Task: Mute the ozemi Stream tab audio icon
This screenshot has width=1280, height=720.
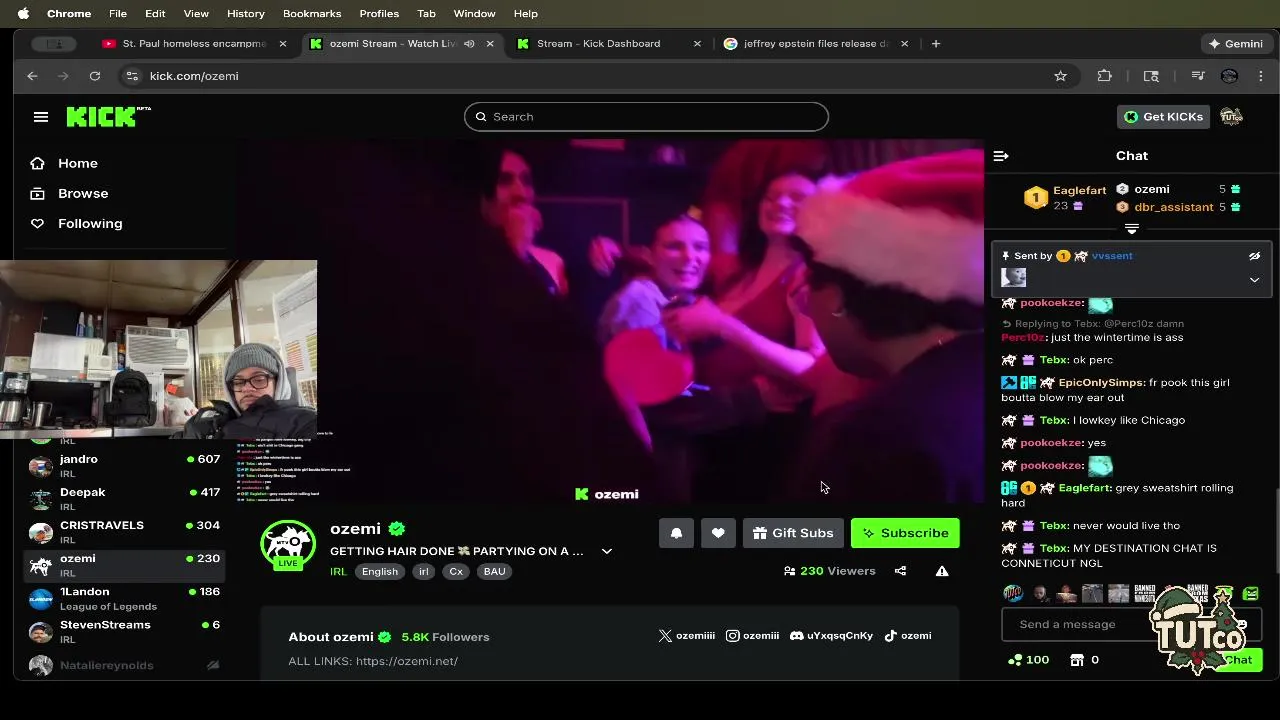Action: tap(469, 44)
